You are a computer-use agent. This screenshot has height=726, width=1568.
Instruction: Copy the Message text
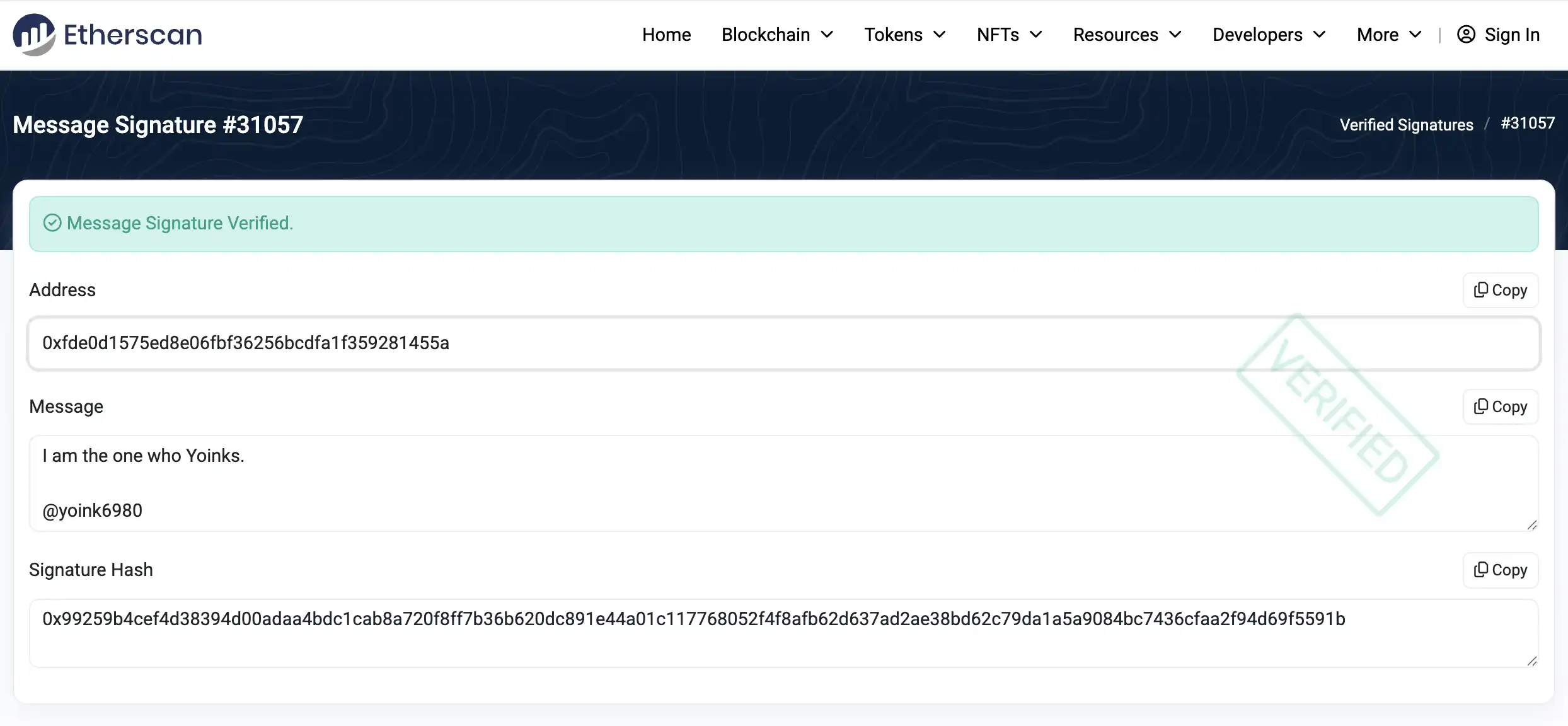(1500, 407)
